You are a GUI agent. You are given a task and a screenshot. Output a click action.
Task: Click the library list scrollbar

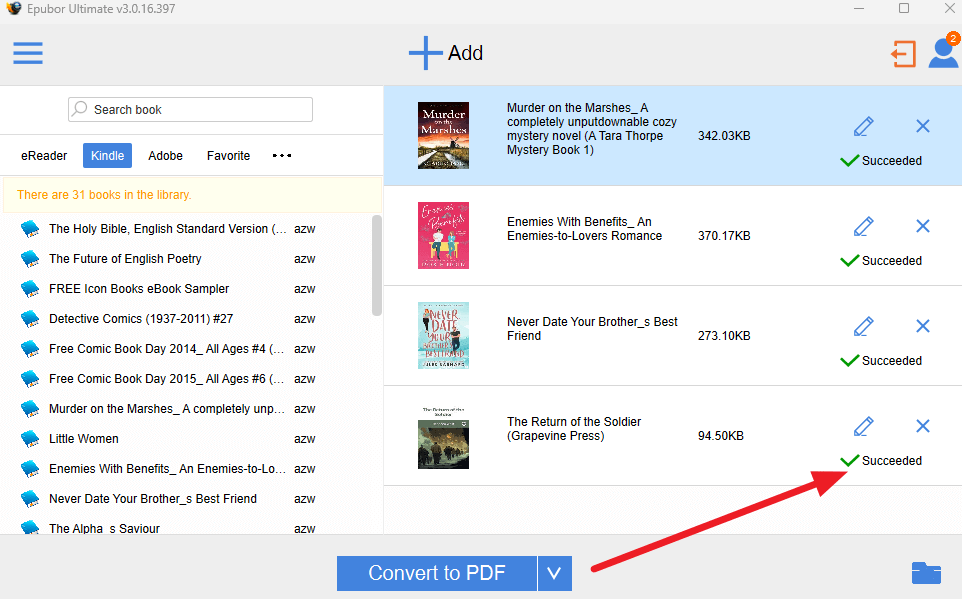(x=376, y=266)
